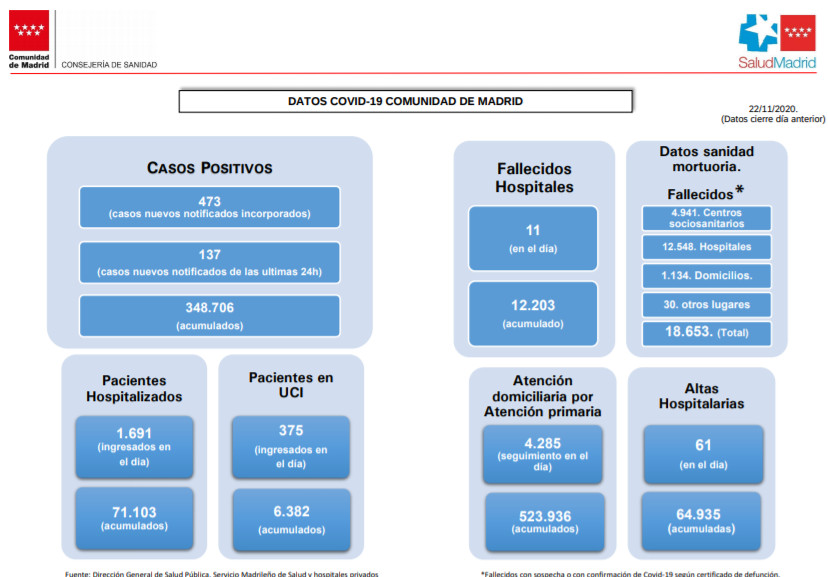Select the 12.203 accumulated deaths box
This screenshot has height=577, width=828.
[533, 313]
